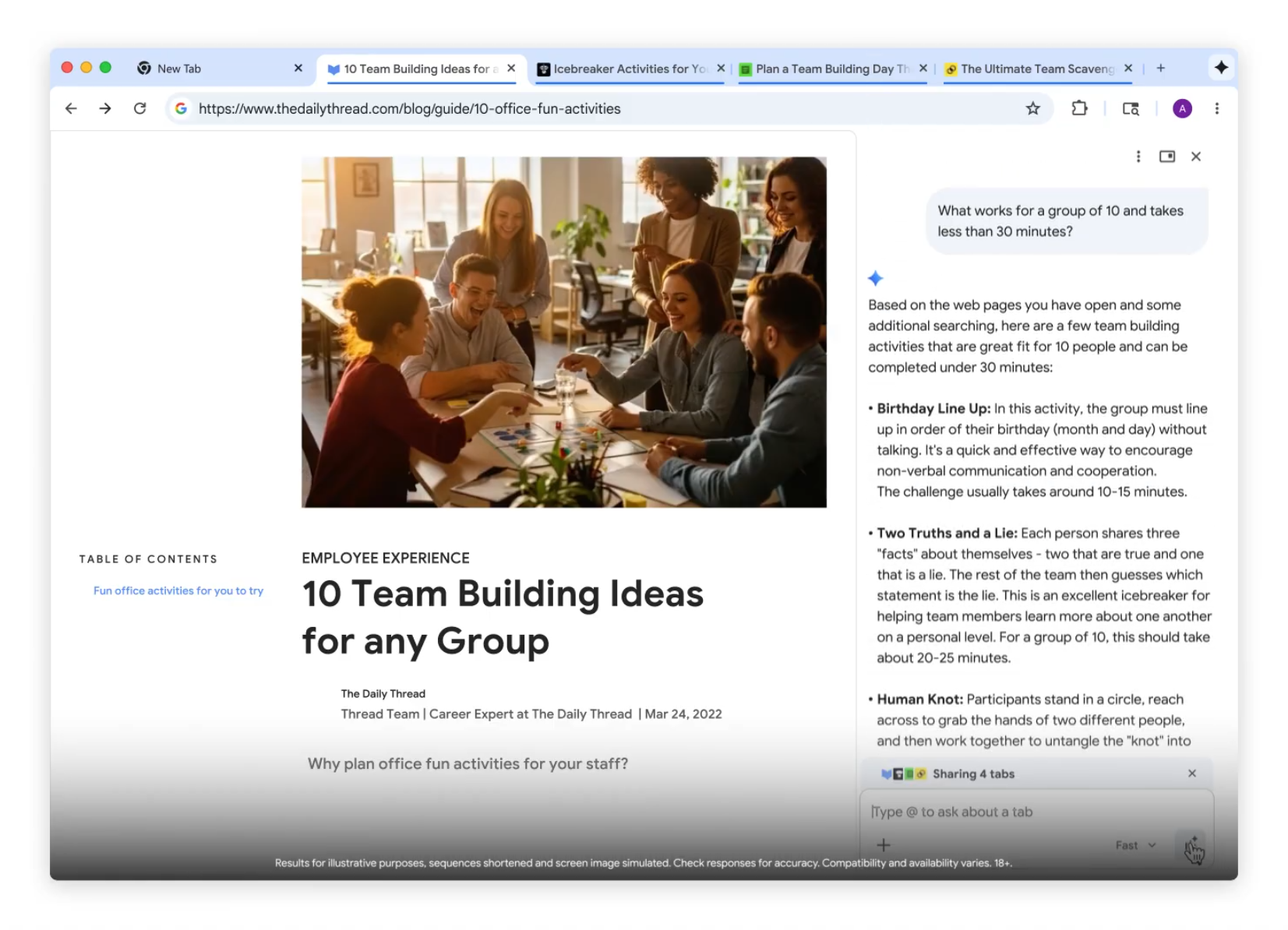Navigate back with the back arrow
The image size is (1288, 930).
71,108
